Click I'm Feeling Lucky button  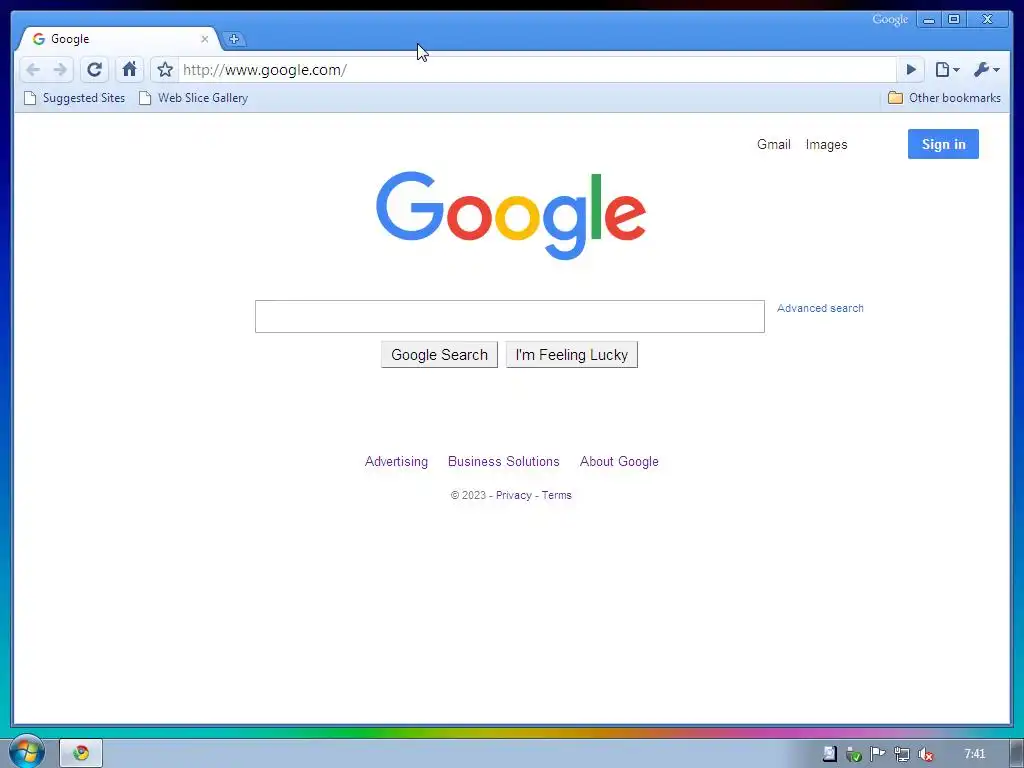(571, 355)
